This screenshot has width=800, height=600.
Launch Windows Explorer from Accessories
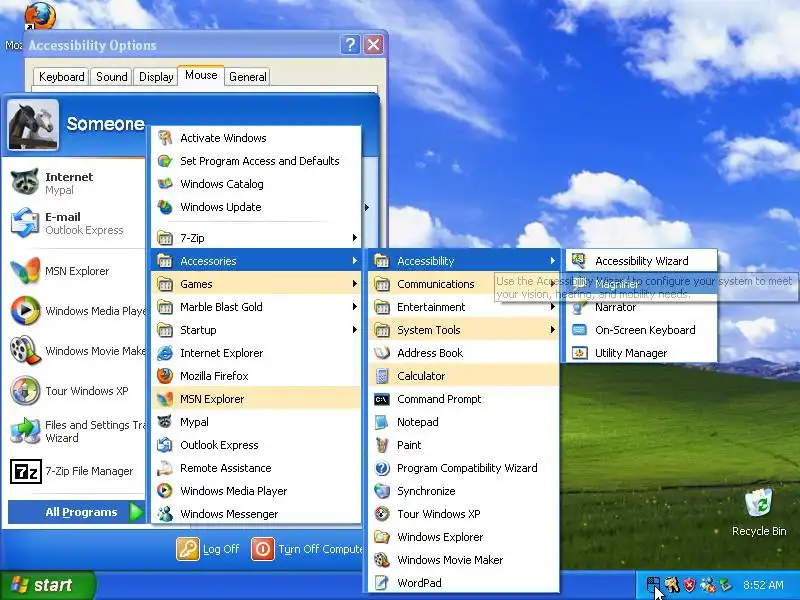[x=463, y=537]
